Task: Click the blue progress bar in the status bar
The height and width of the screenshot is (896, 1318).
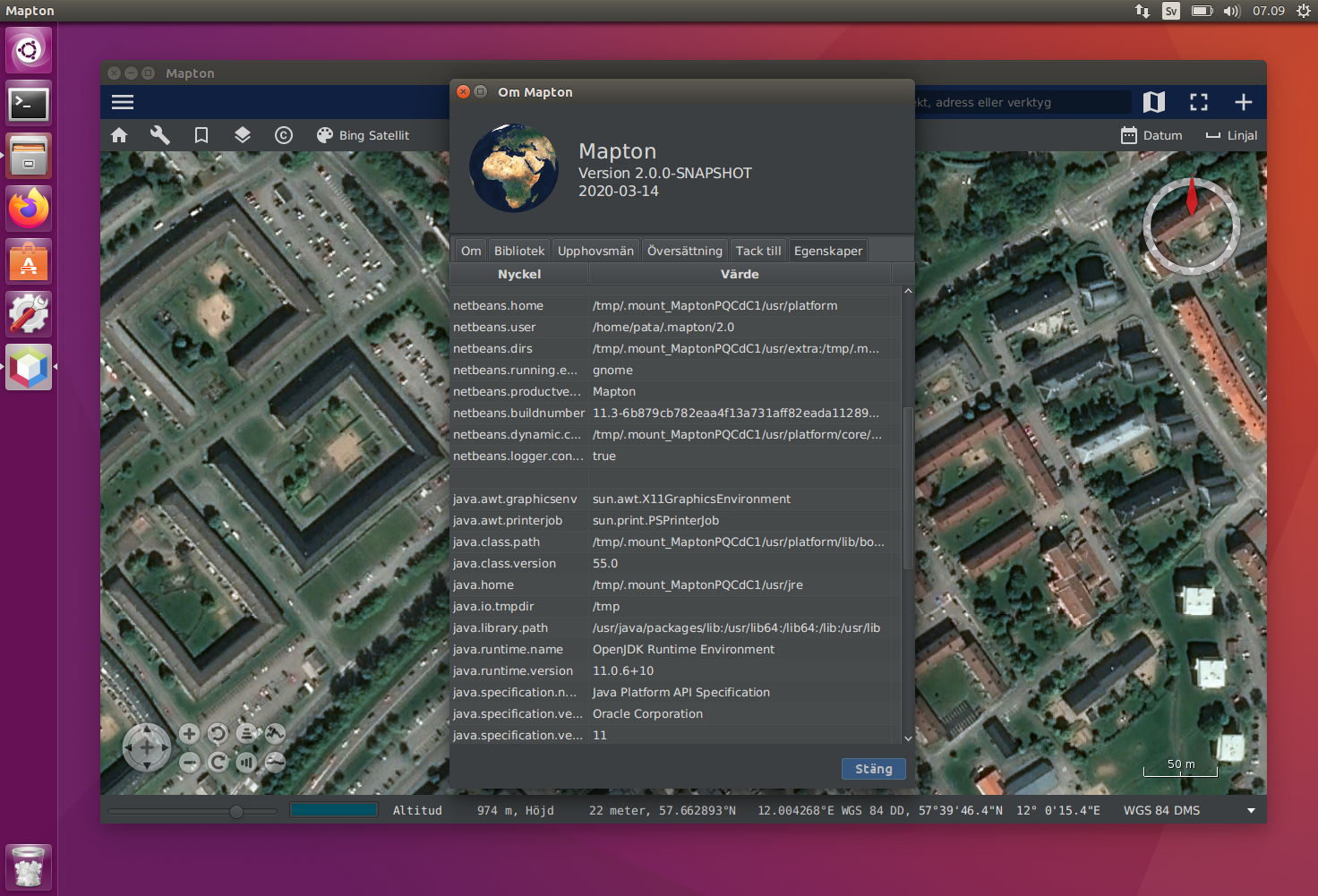Action: [x=333, y=810]
